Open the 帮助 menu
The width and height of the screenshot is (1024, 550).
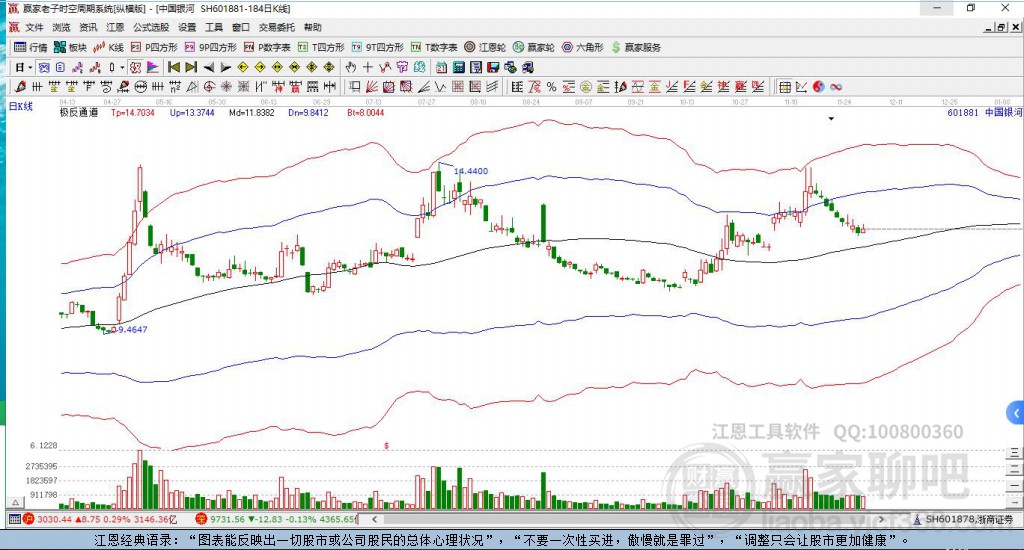coord(313,27)
